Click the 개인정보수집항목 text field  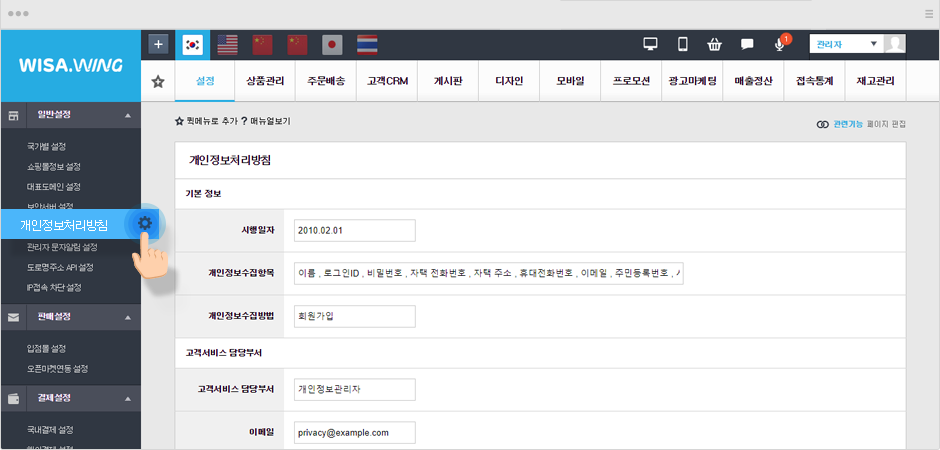[x=489, y=273]
